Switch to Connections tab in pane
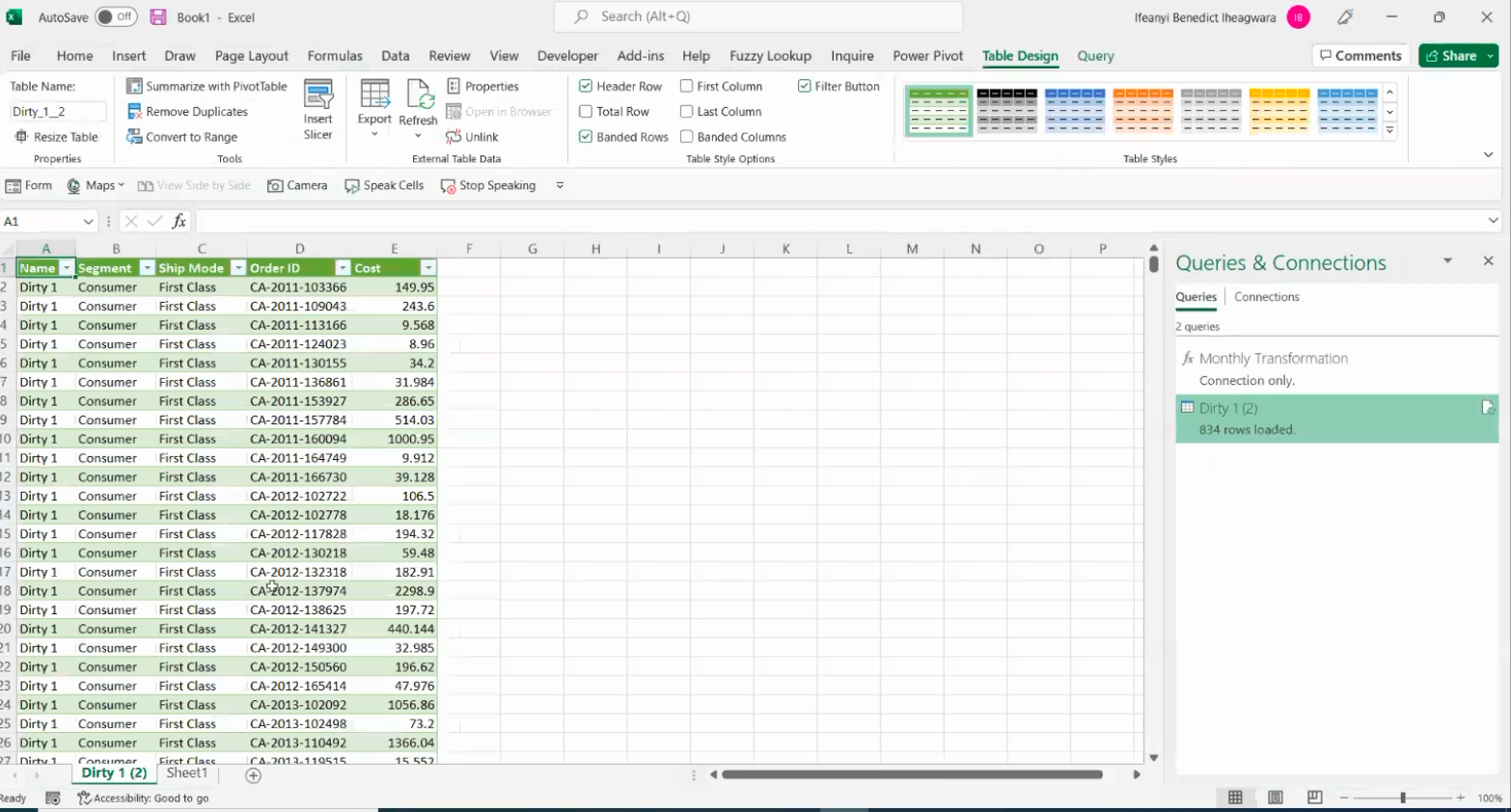The height and width of the screenshot is (812, 1511). [x=1267, y=297]
